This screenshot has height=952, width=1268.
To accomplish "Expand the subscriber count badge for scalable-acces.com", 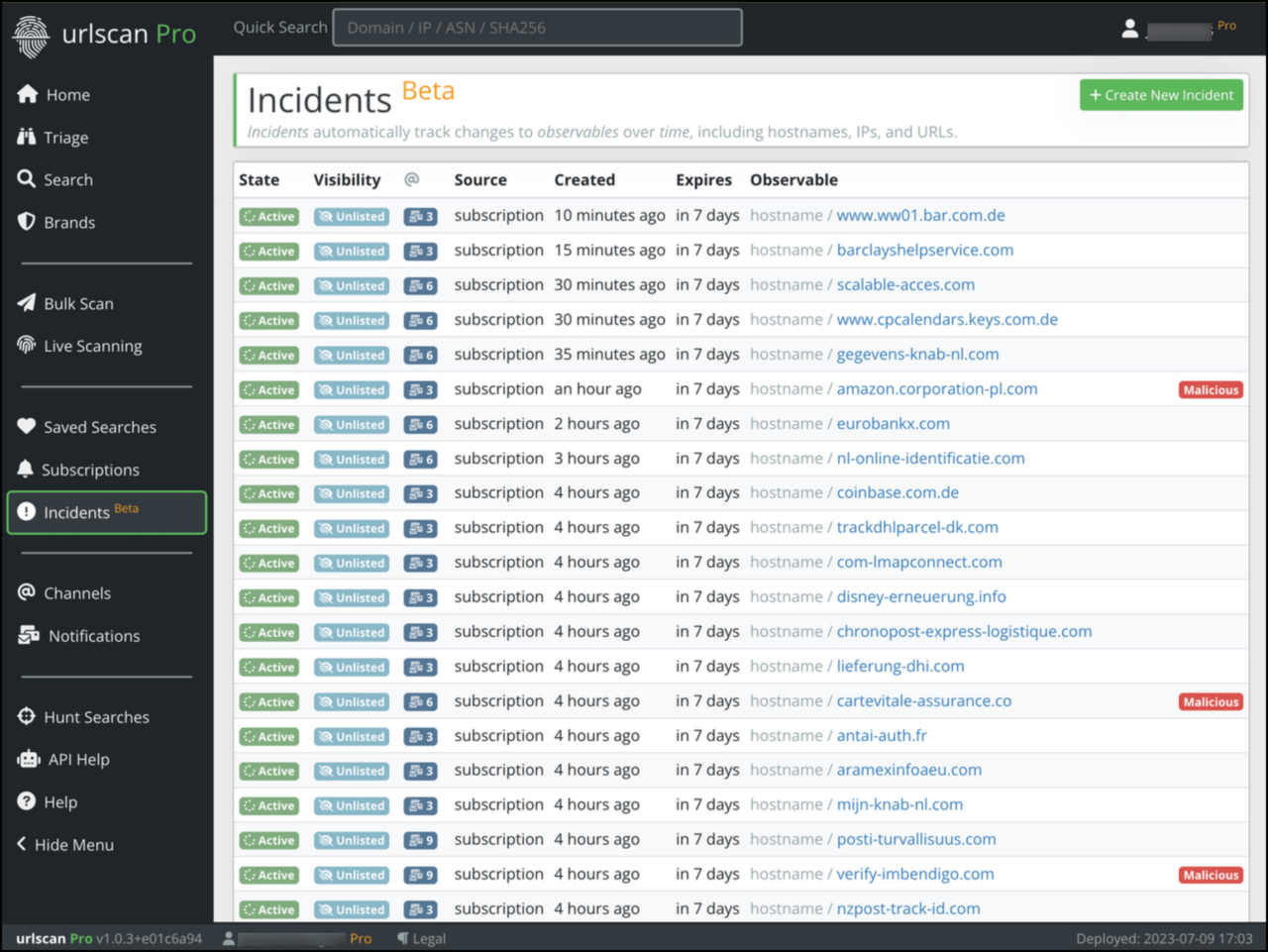I will pyautogui.click(x=420, y=285).
